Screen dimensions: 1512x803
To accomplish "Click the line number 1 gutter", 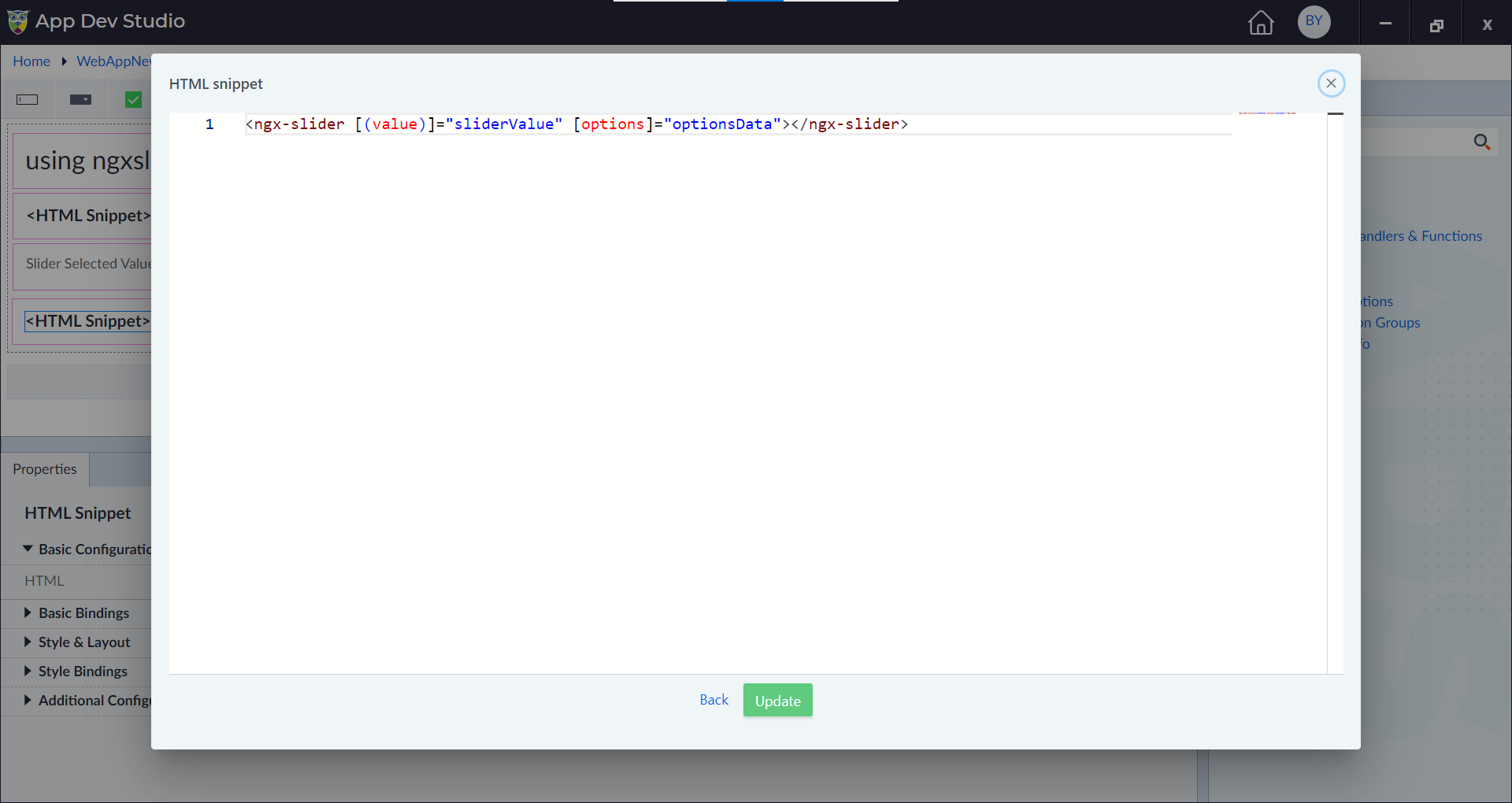I will 209,124.
